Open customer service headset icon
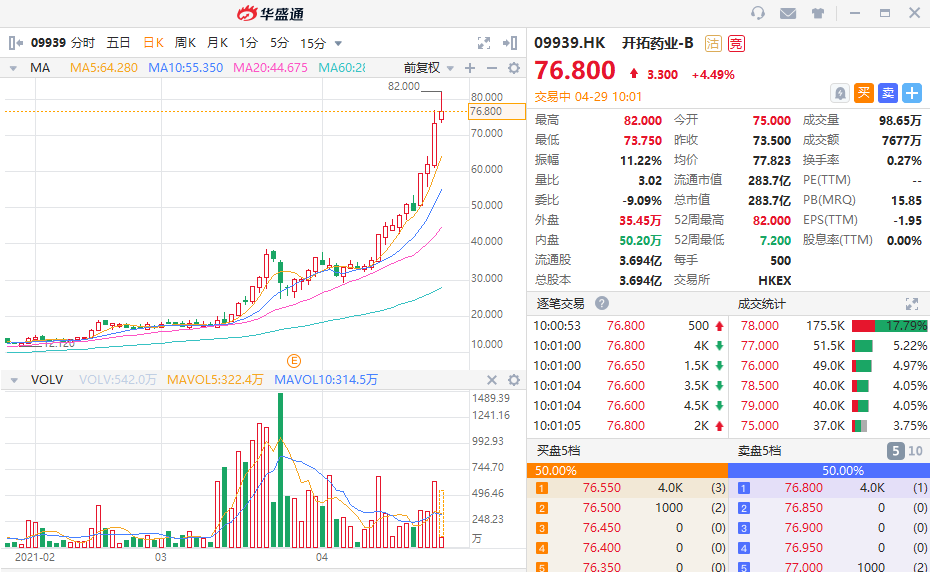 (x=758, y=13)
